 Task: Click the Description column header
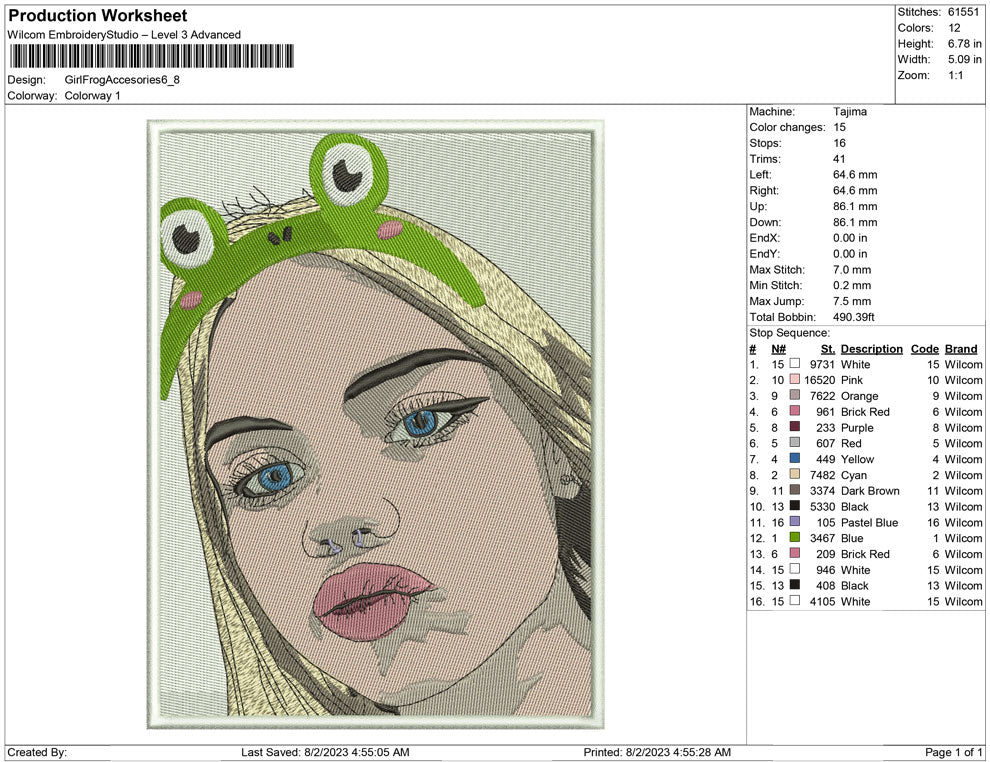point(871,349)
